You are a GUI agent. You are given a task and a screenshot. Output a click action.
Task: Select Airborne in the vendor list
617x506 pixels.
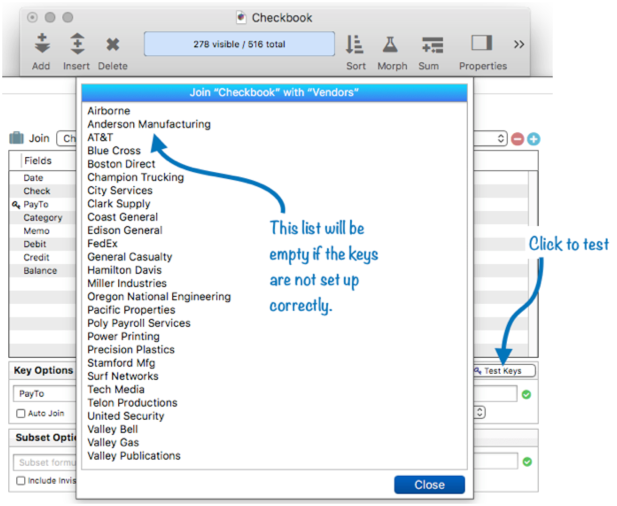click(109, 111)
